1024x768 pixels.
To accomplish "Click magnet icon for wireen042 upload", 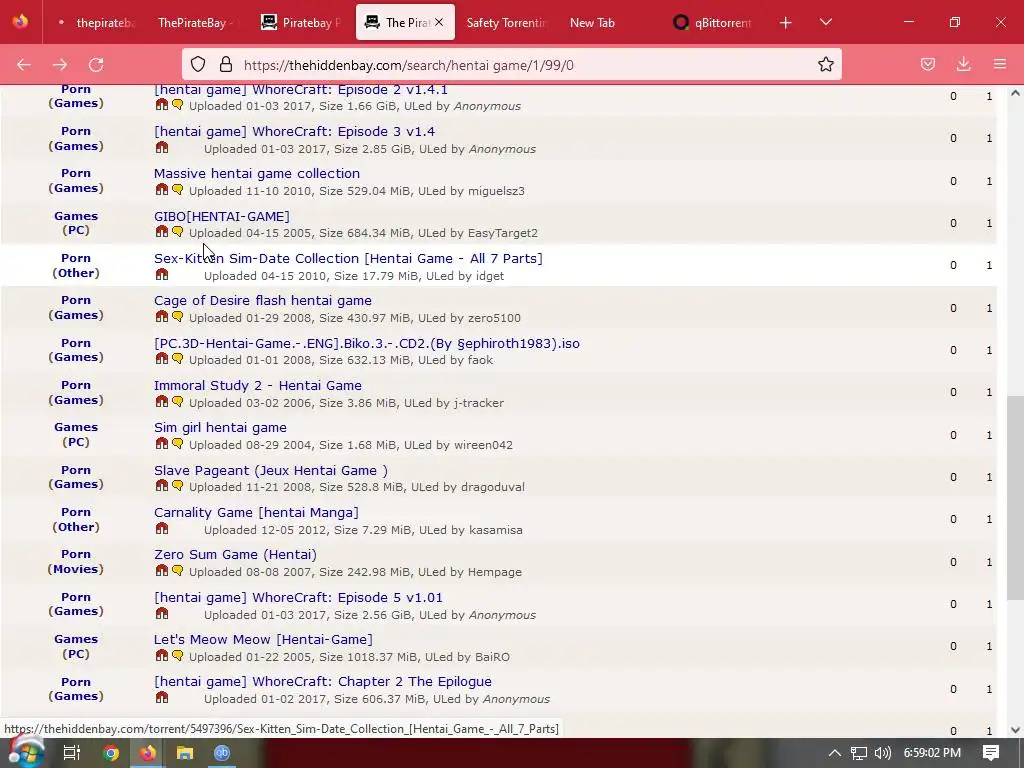I will [162, 443].
